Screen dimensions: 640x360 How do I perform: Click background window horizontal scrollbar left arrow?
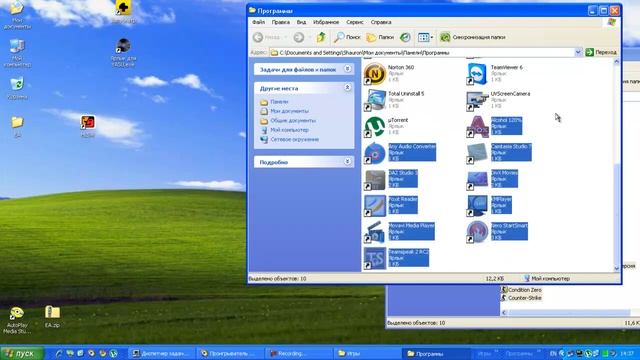click(504, 313)
